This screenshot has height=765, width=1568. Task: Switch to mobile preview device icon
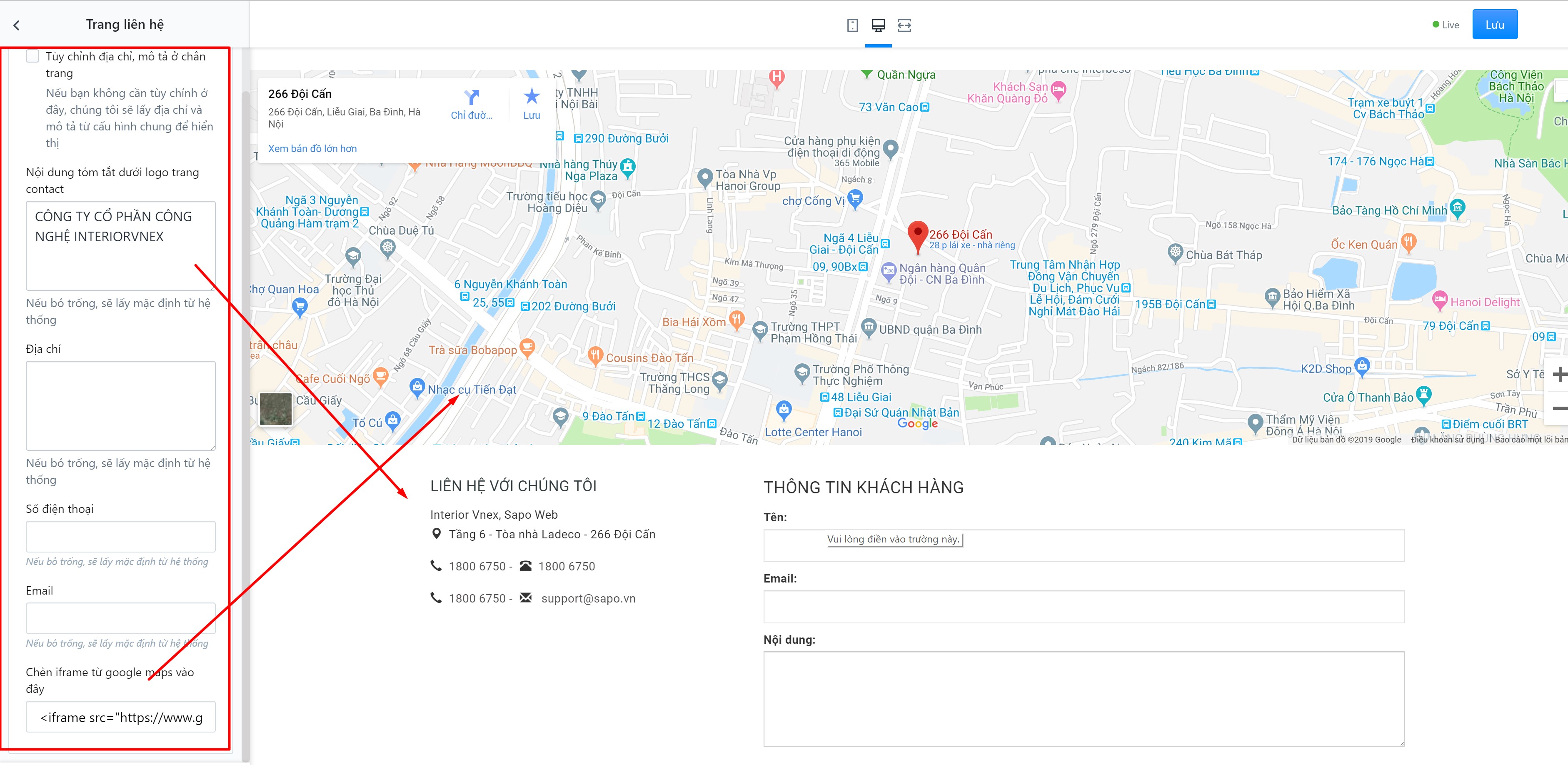852,25
